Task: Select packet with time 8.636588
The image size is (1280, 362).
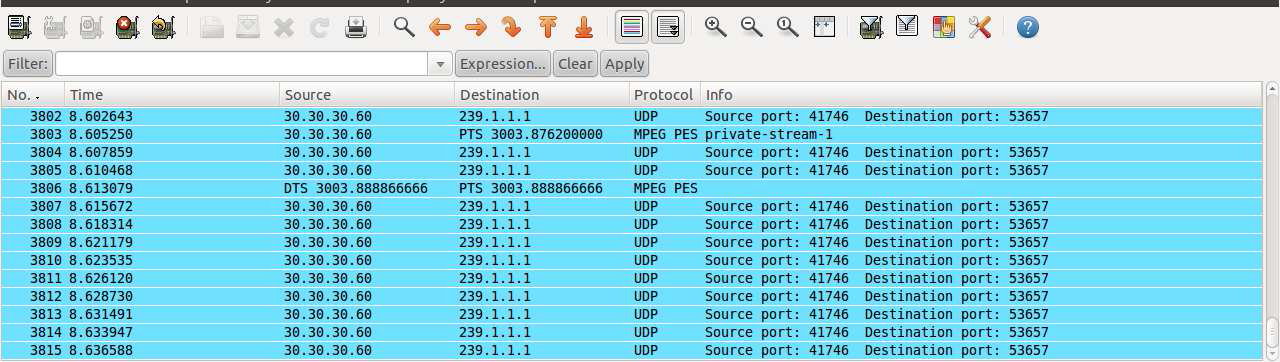Action: click(632, 350)
